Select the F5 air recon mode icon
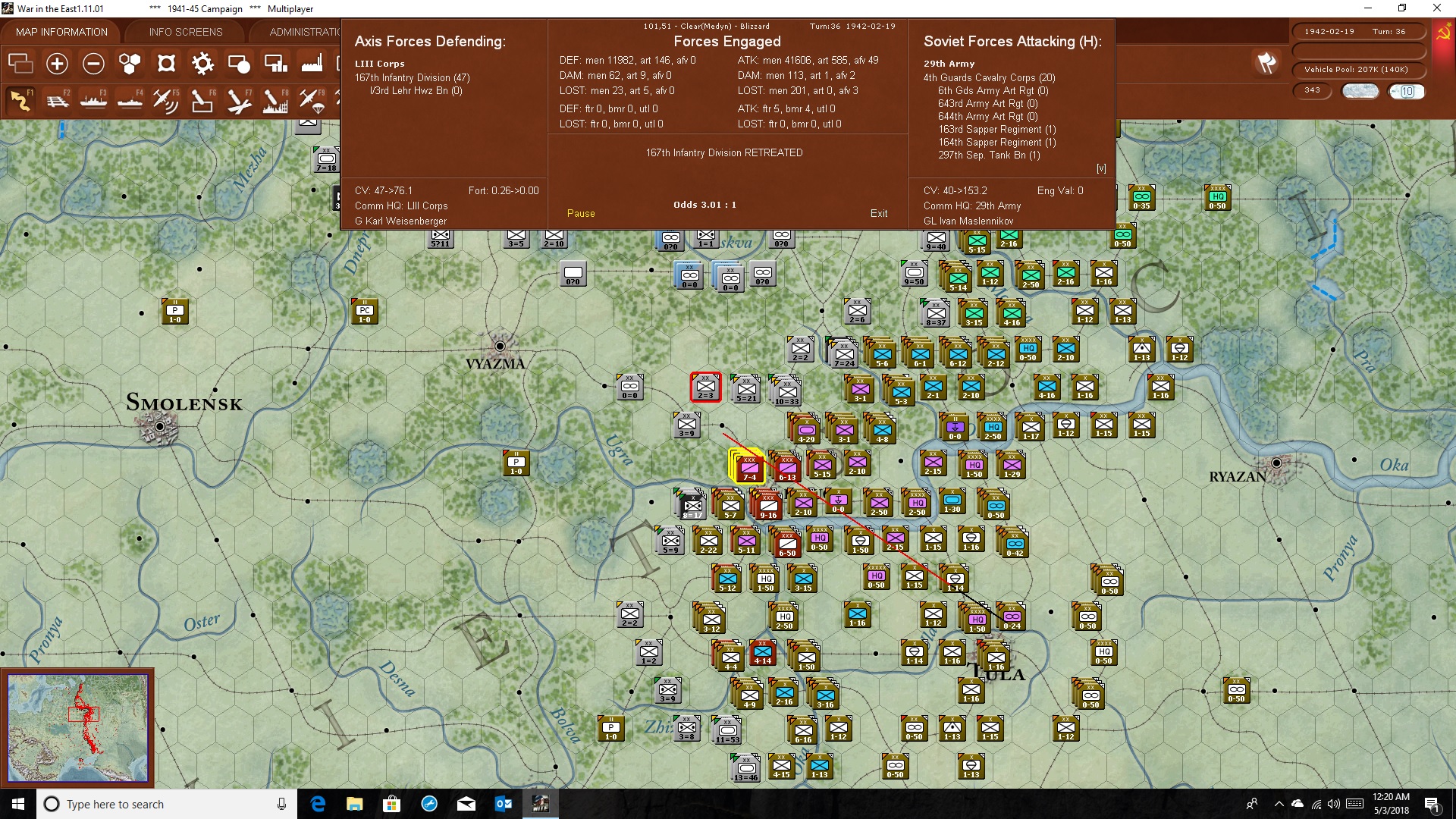The image size is (1456, 819). click(x=166, y=100)
